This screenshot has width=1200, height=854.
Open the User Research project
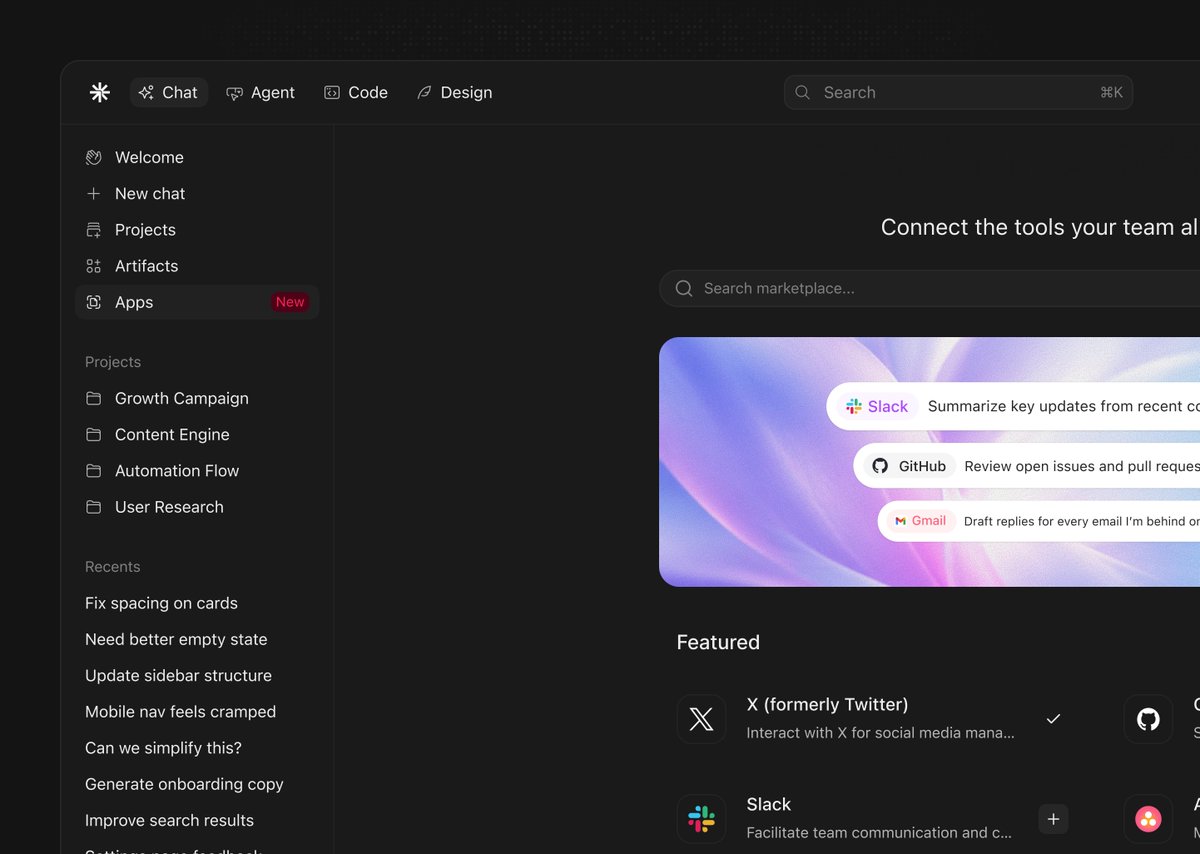click(x=197, y=507)
